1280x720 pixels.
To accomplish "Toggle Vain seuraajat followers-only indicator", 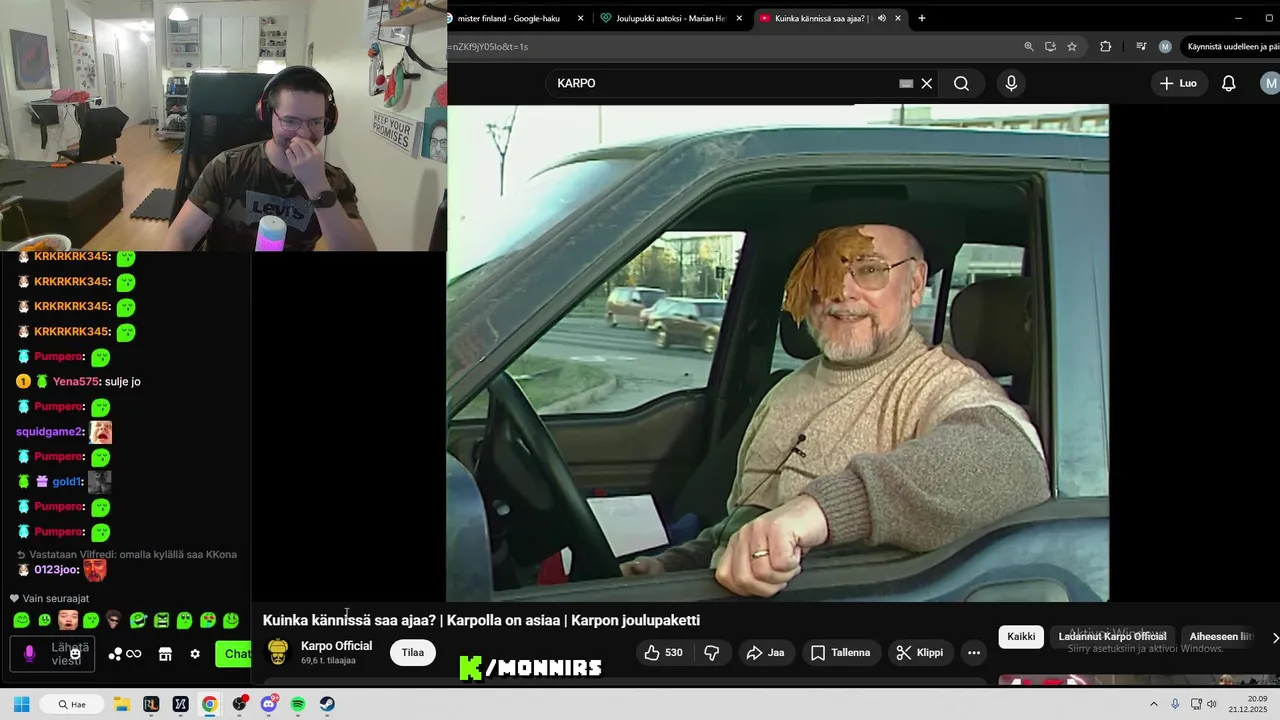I will pos(49,598).
